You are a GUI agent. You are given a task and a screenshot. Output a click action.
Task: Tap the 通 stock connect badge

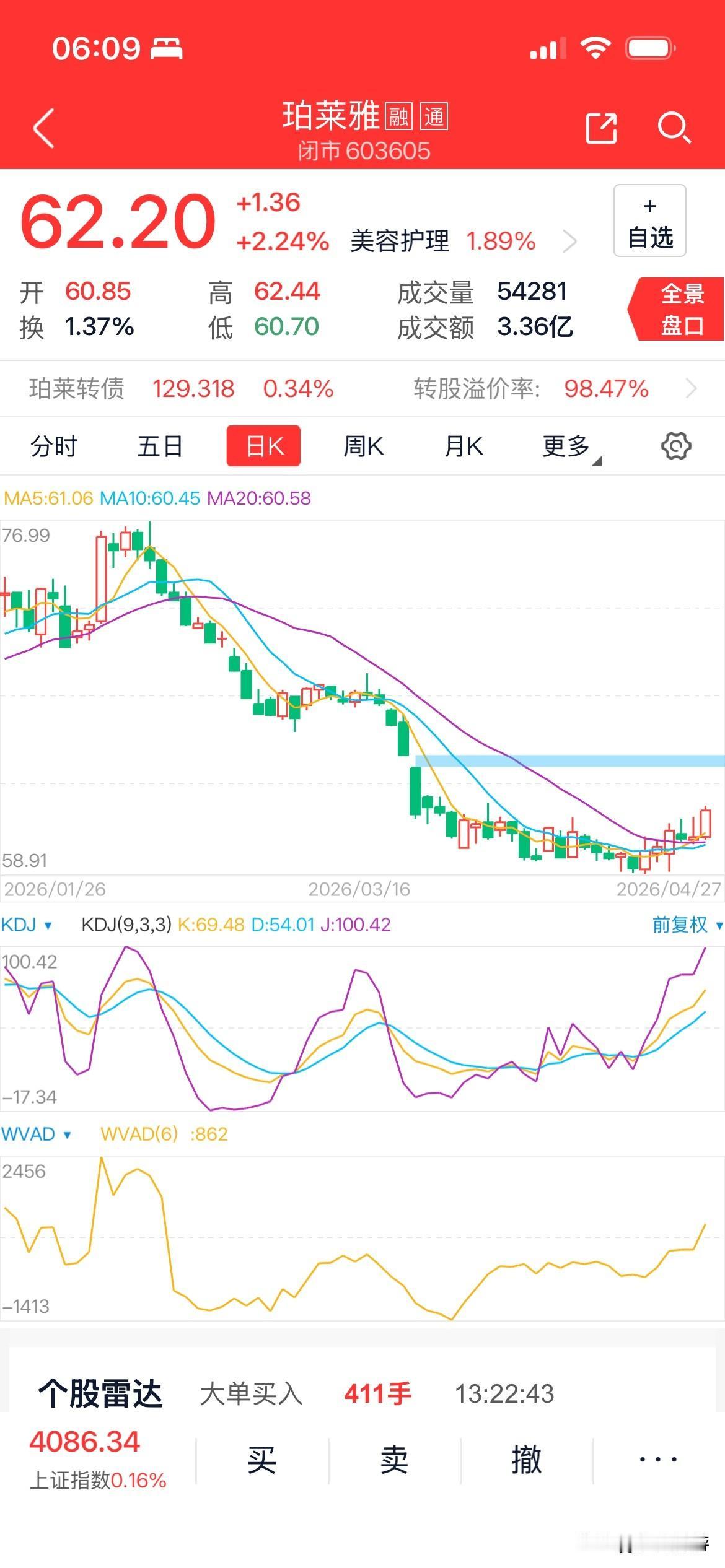[x=434, y=116]
